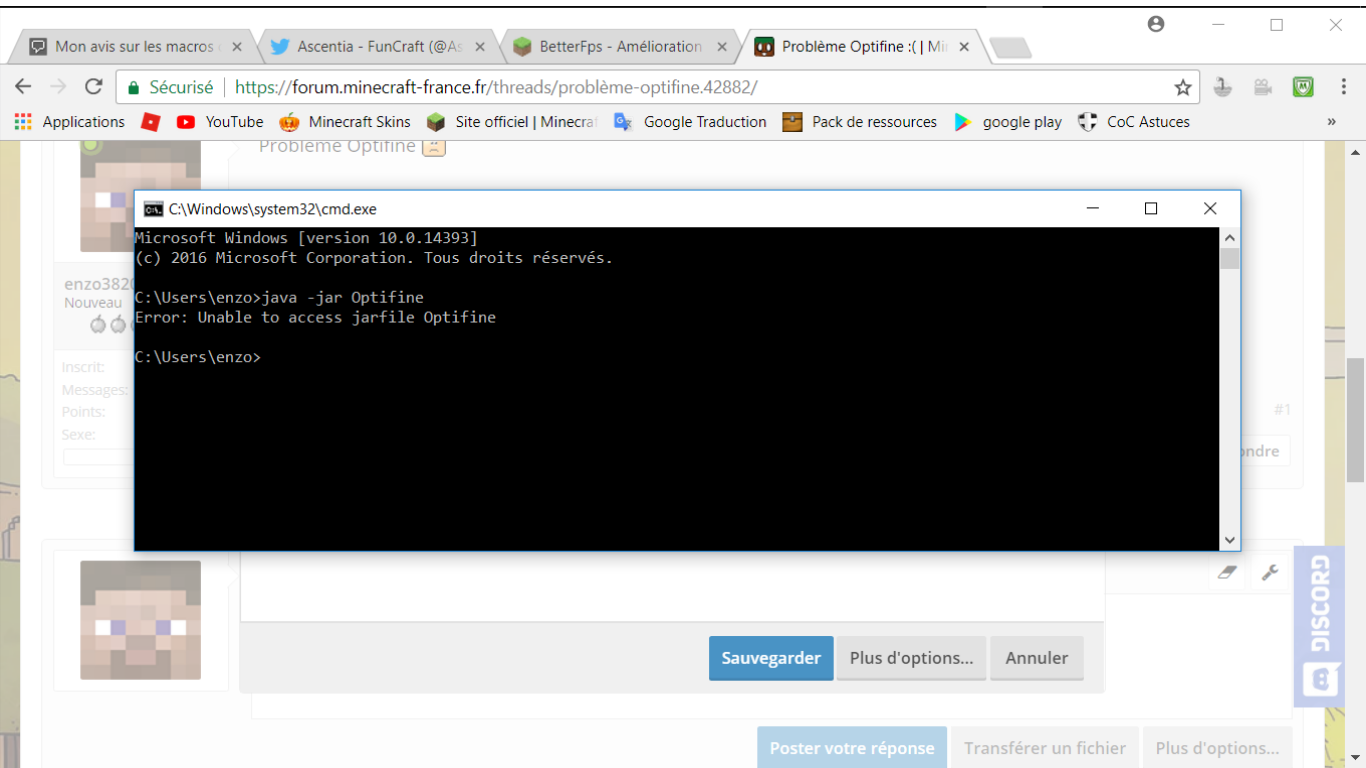This screenshot has height=768, width=1366.
Task: Open the Site officiel Minecraft bookmark
Action: [511, 122]
